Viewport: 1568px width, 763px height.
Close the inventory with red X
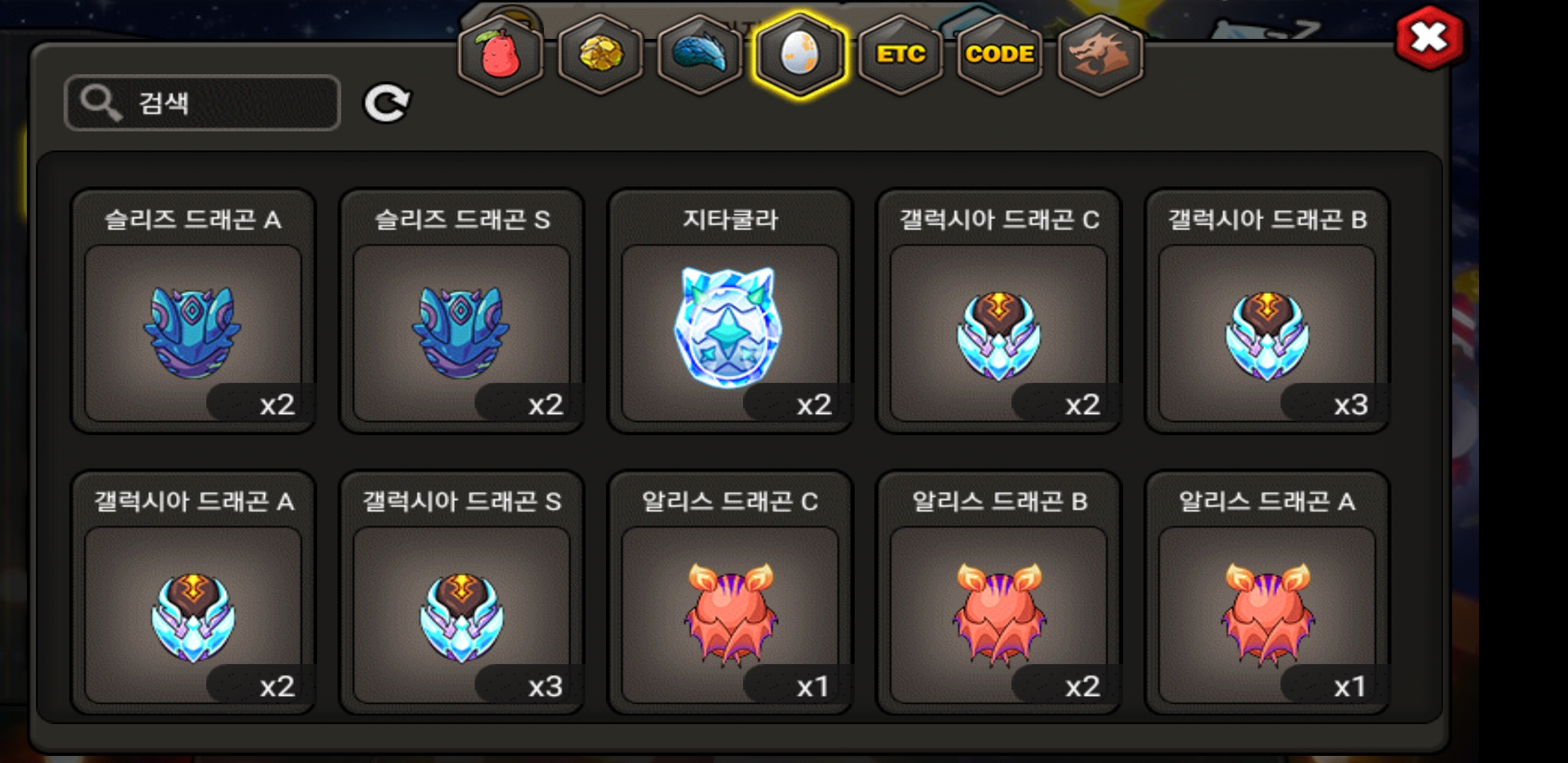tap(1429, 37)
